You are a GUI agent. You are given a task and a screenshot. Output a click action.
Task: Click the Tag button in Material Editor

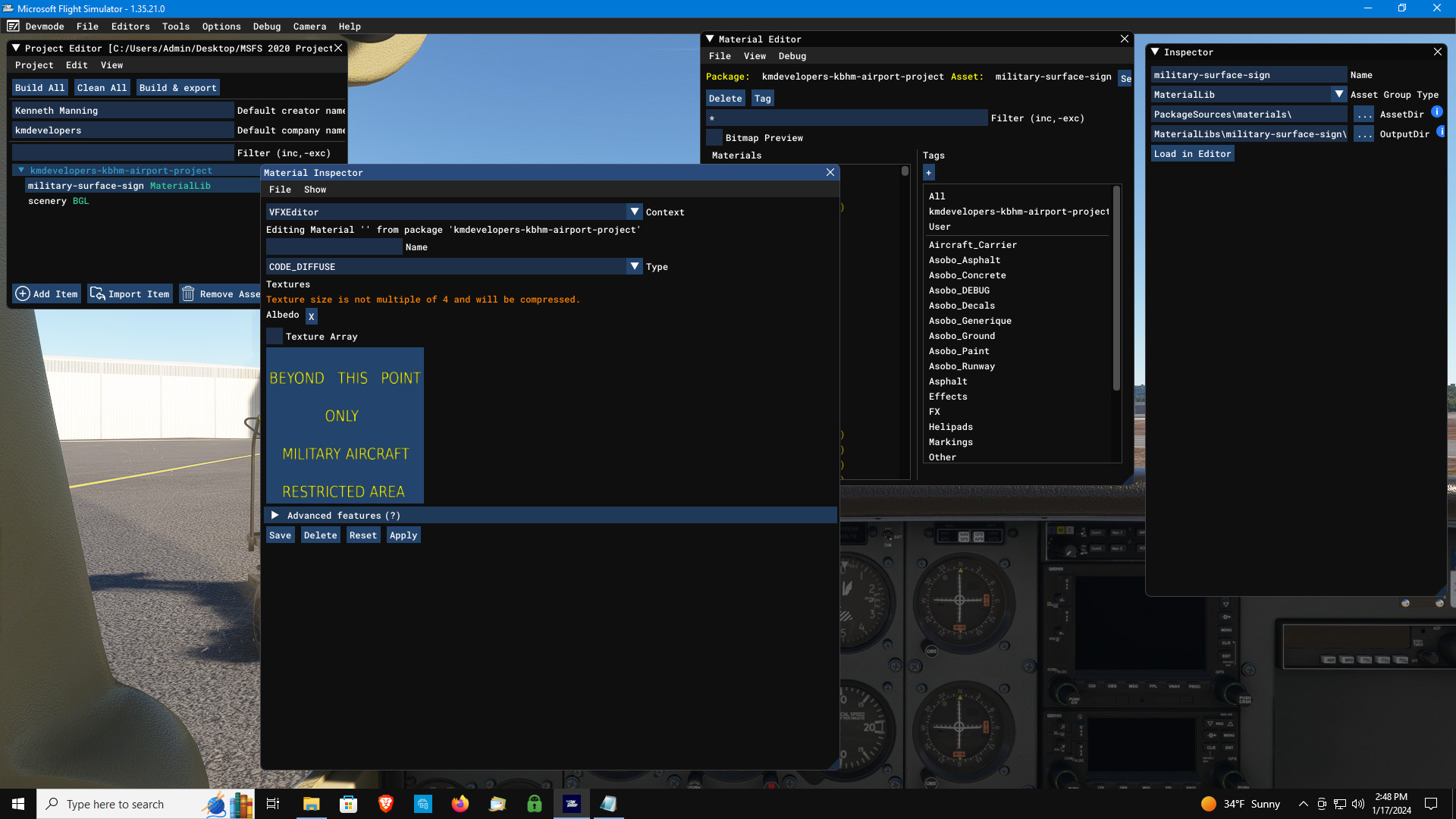click(x=762, y=99)
